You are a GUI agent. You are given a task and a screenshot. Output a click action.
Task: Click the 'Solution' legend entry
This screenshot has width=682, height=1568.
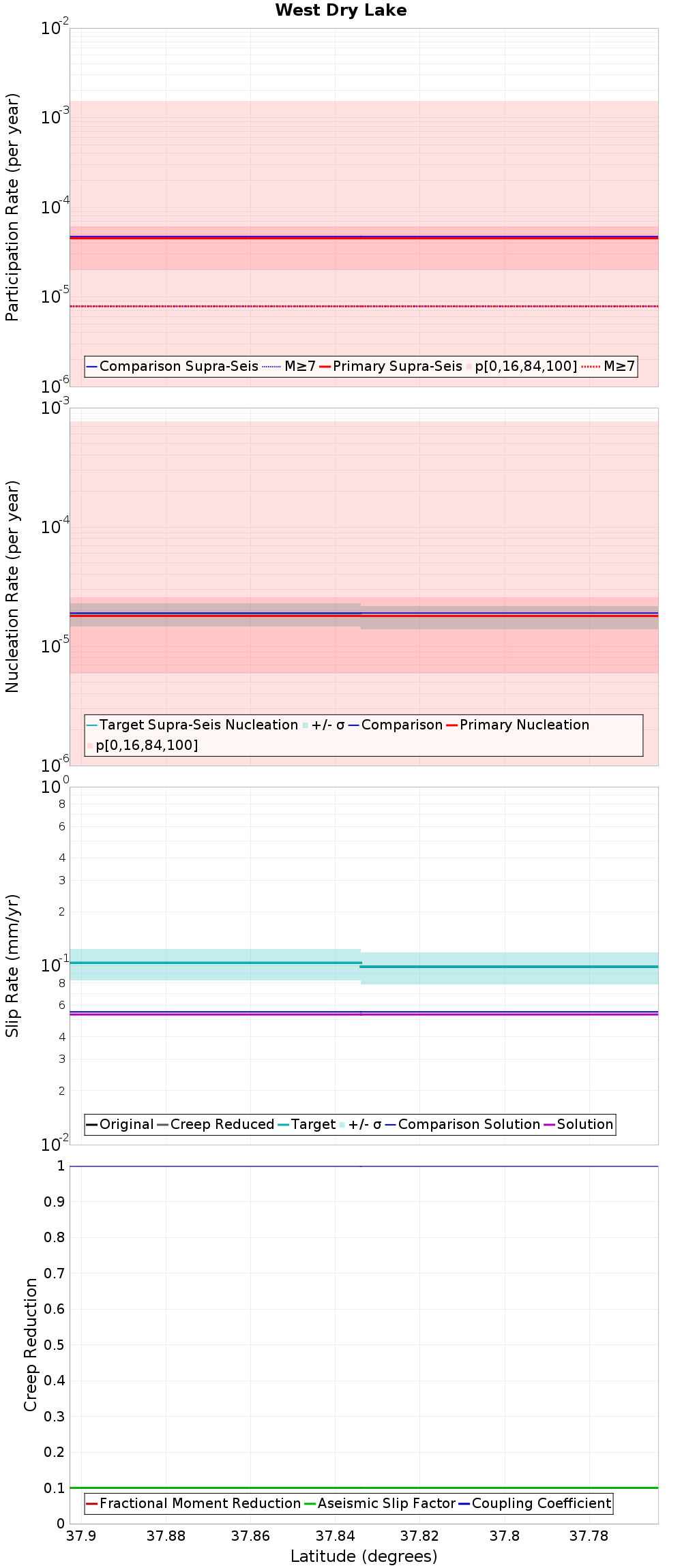click(578, 1124)
